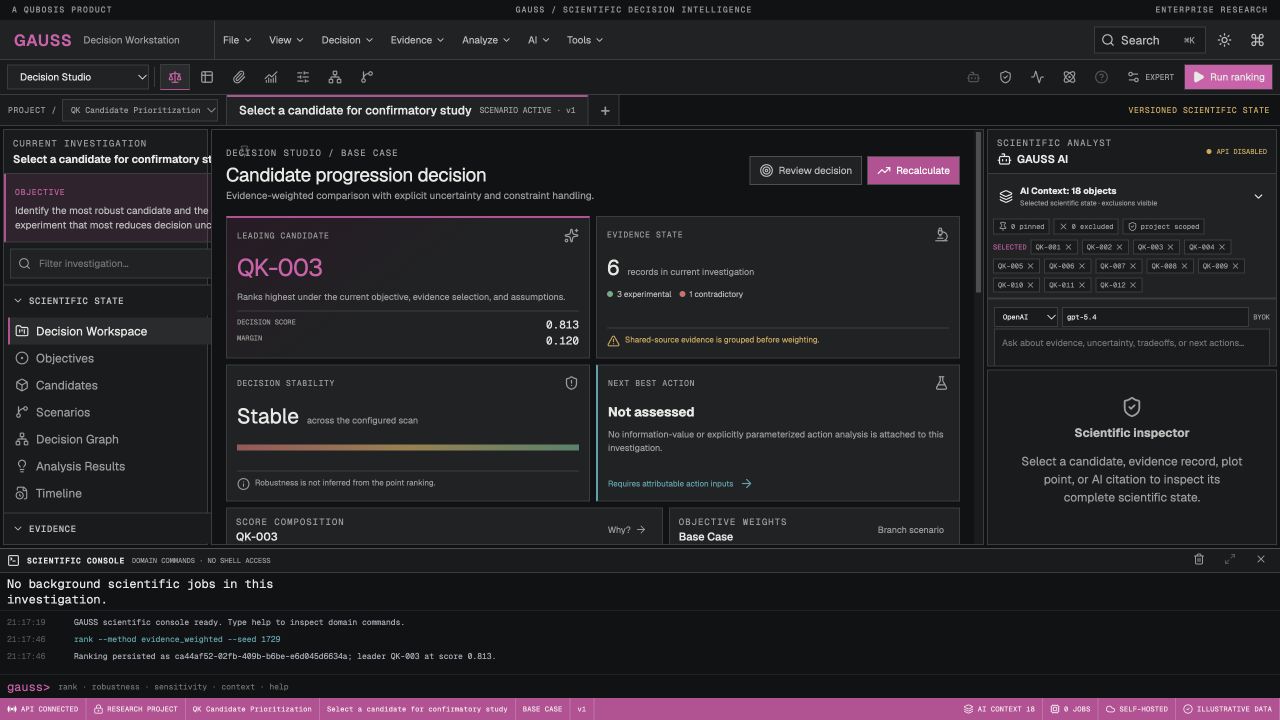Click the Filter investigation input field
The width and height of the screenshot is (1280, 720).
[x=110, y=264]
